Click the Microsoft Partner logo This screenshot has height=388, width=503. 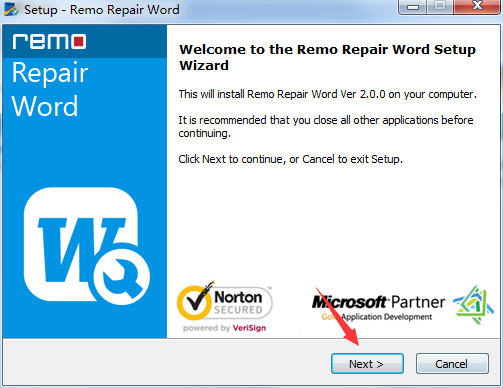378,307
